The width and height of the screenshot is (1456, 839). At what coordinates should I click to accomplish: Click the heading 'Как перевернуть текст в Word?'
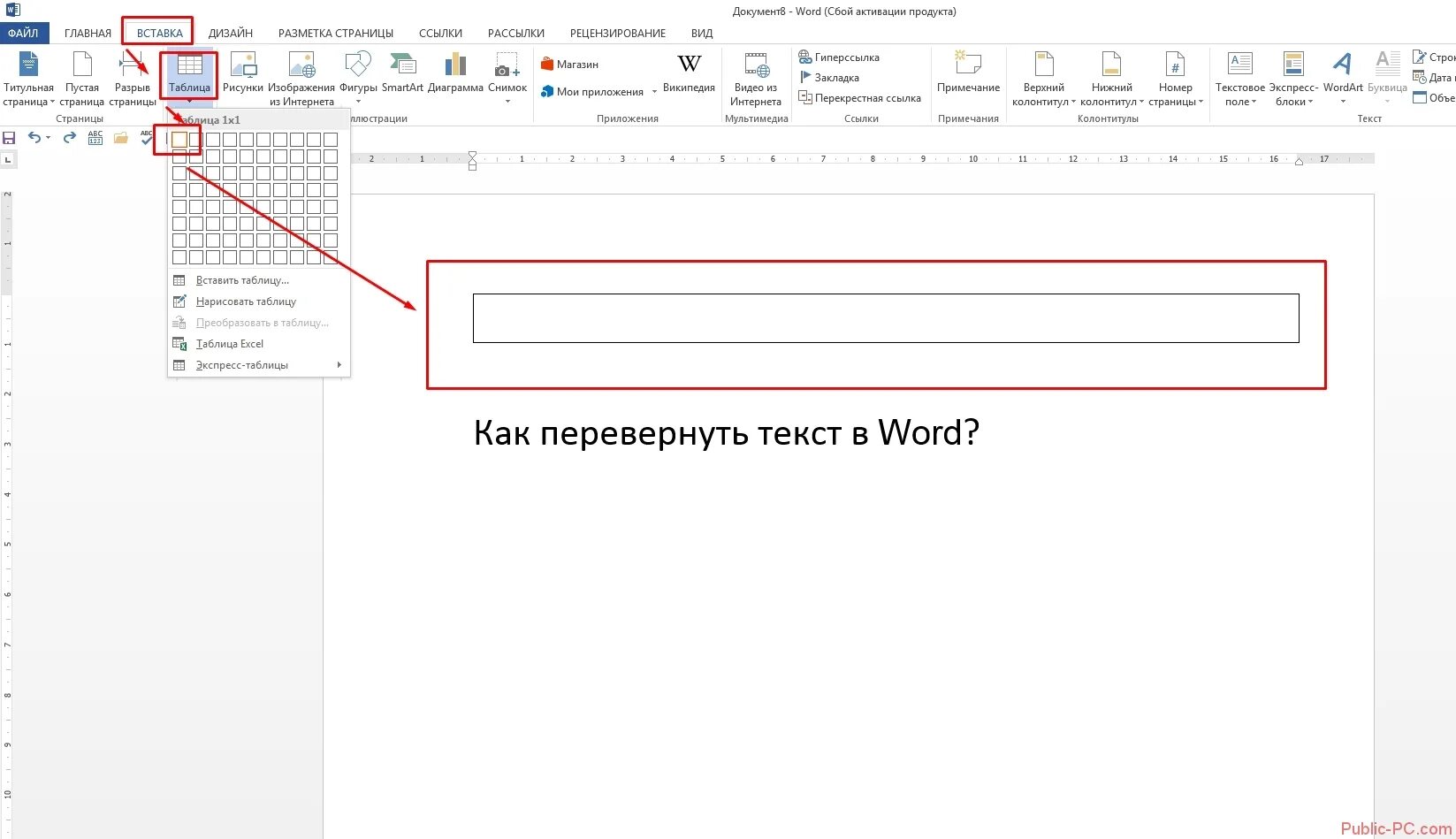tap(727, 433)
